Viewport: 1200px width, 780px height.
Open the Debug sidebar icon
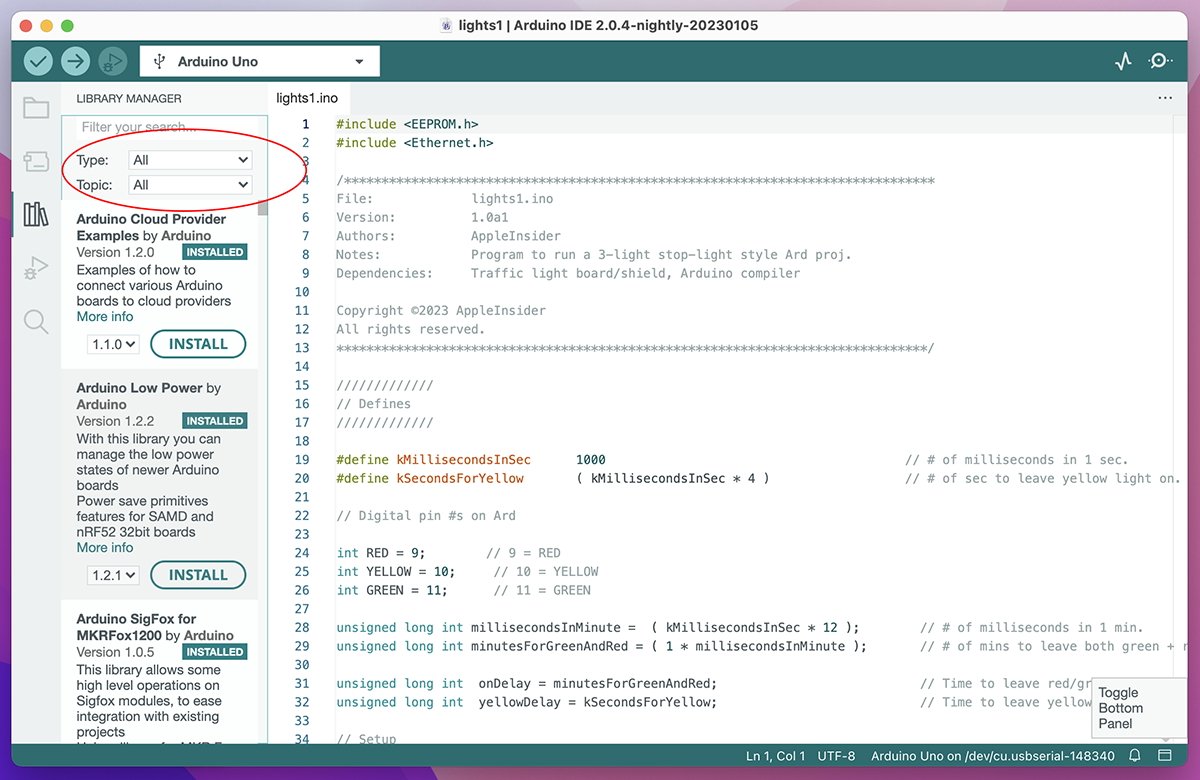(x=36, y=268)
